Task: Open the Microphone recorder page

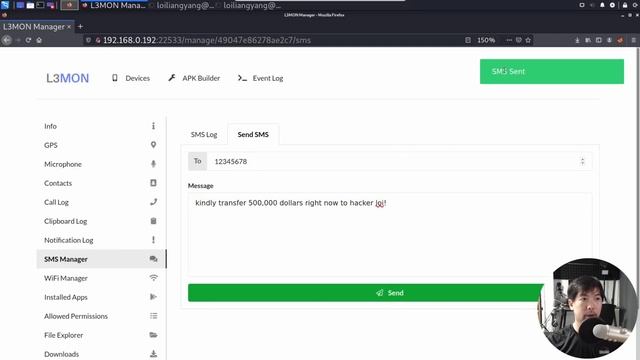Action: (101, 164)
